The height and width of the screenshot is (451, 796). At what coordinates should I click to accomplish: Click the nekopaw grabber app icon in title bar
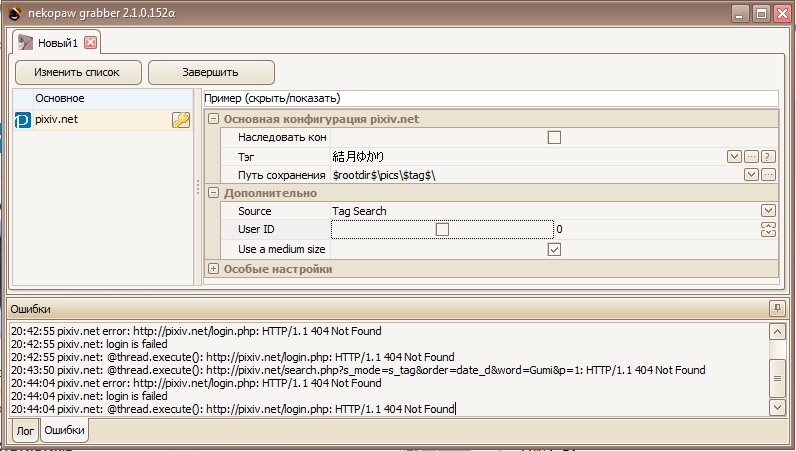[14, 13]
